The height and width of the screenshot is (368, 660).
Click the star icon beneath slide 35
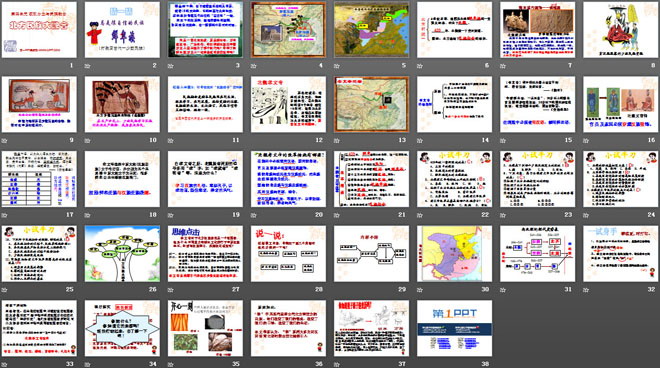point(170,364)
